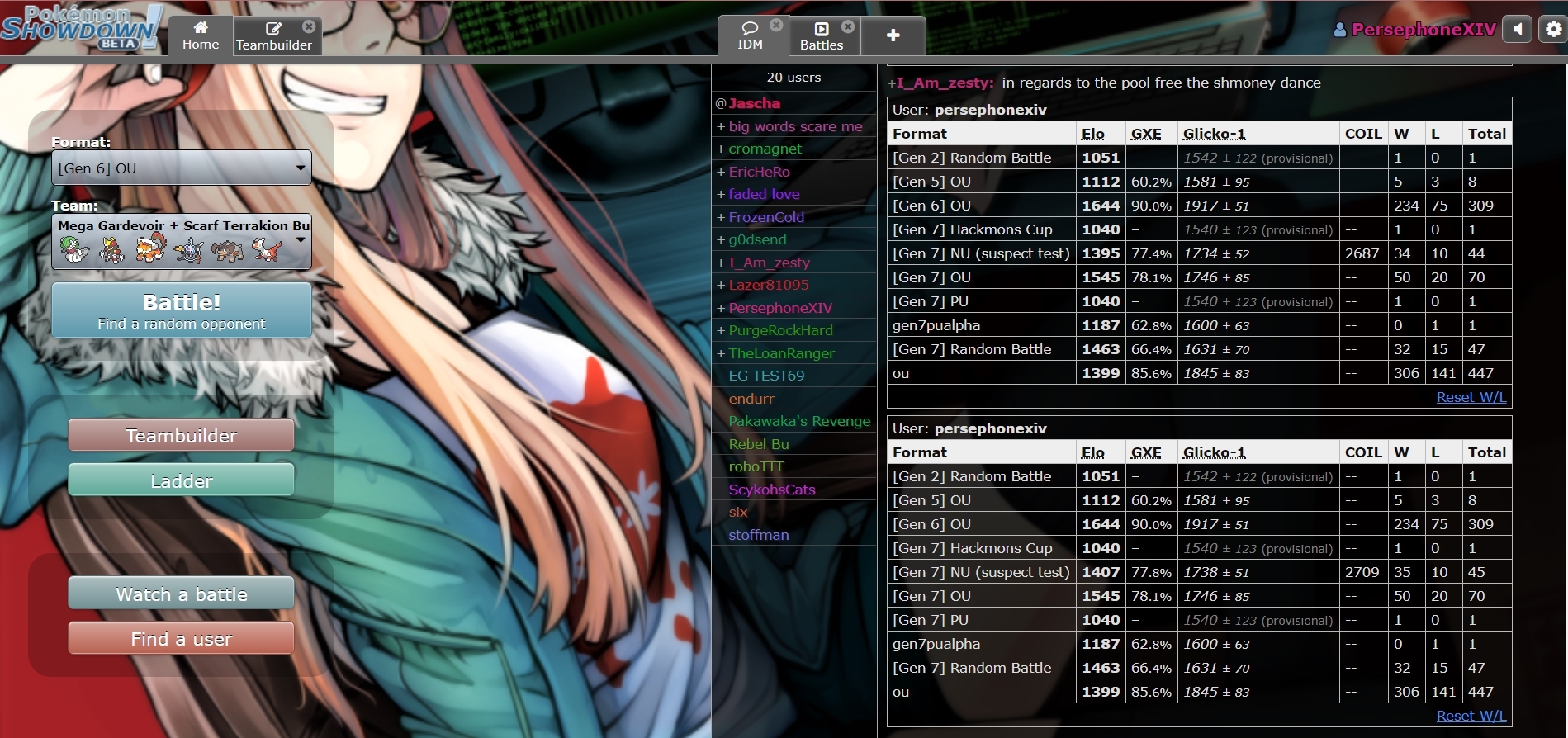Open a new room with the plus tab
This screenshot has width=1568, height=738.
tap(893, 35)
